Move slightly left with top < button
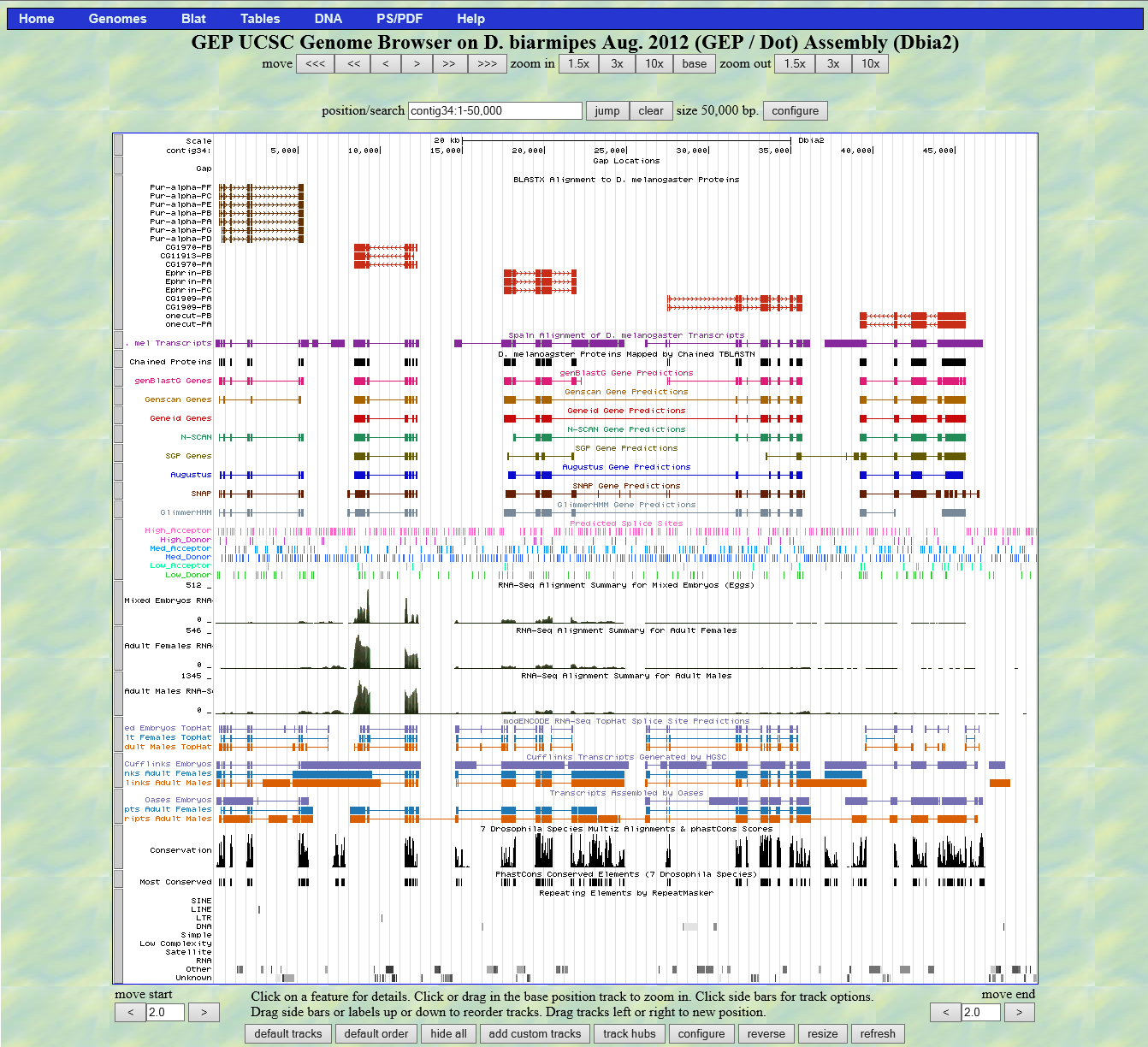This screenshot has height=1047, width=1148. pyautogui.click(x=386, y=63)
